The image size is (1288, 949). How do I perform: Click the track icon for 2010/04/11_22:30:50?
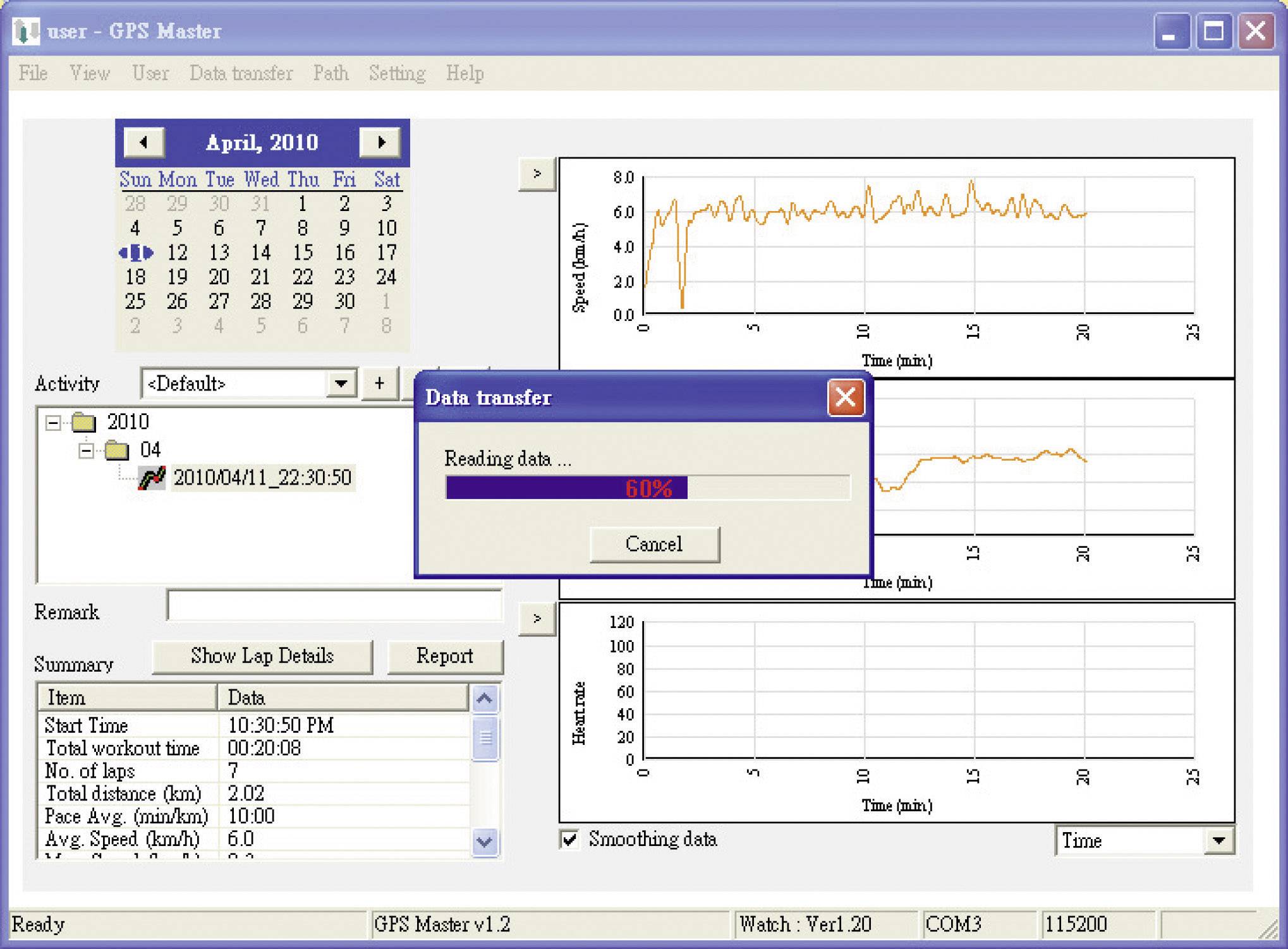click(152, 478)
